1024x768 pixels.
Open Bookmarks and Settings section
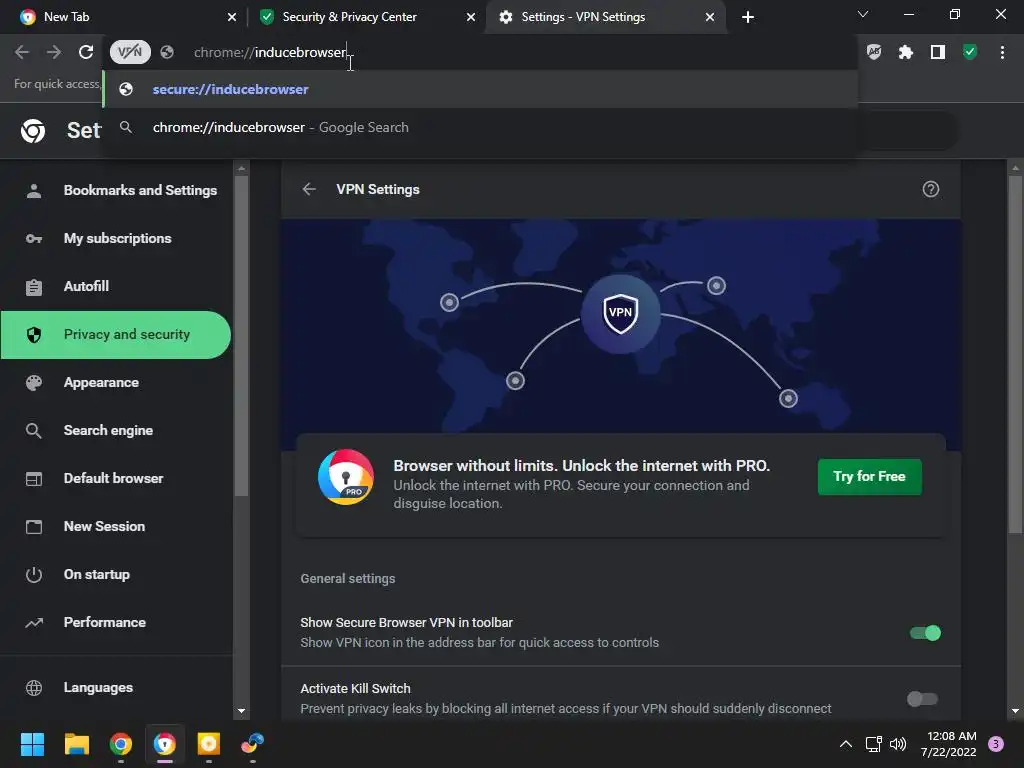pos(116,191)
